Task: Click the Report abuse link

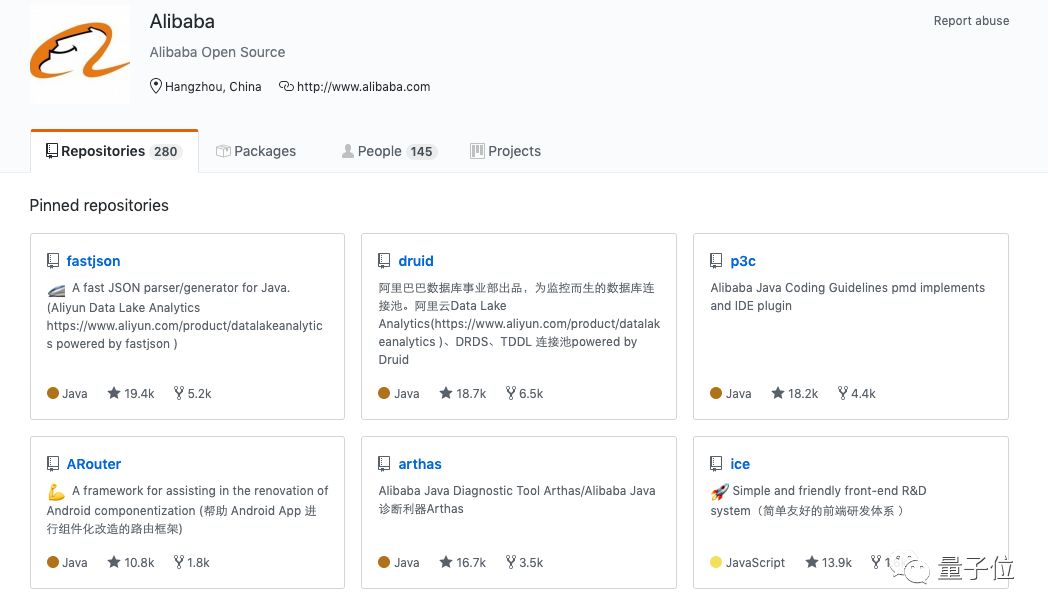Action: tap(971, 21)
